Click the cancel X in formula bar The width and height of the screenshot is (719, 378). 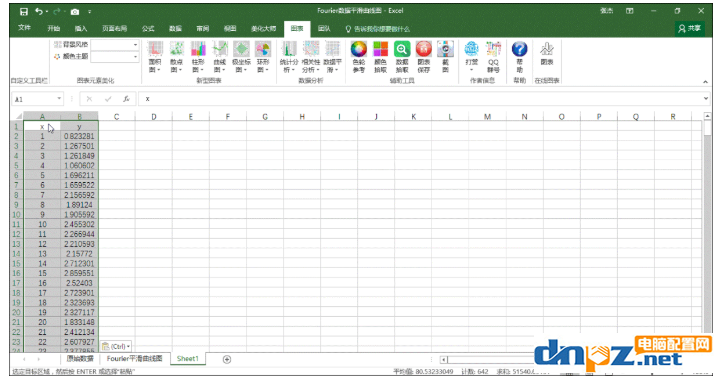coord(89,99)
